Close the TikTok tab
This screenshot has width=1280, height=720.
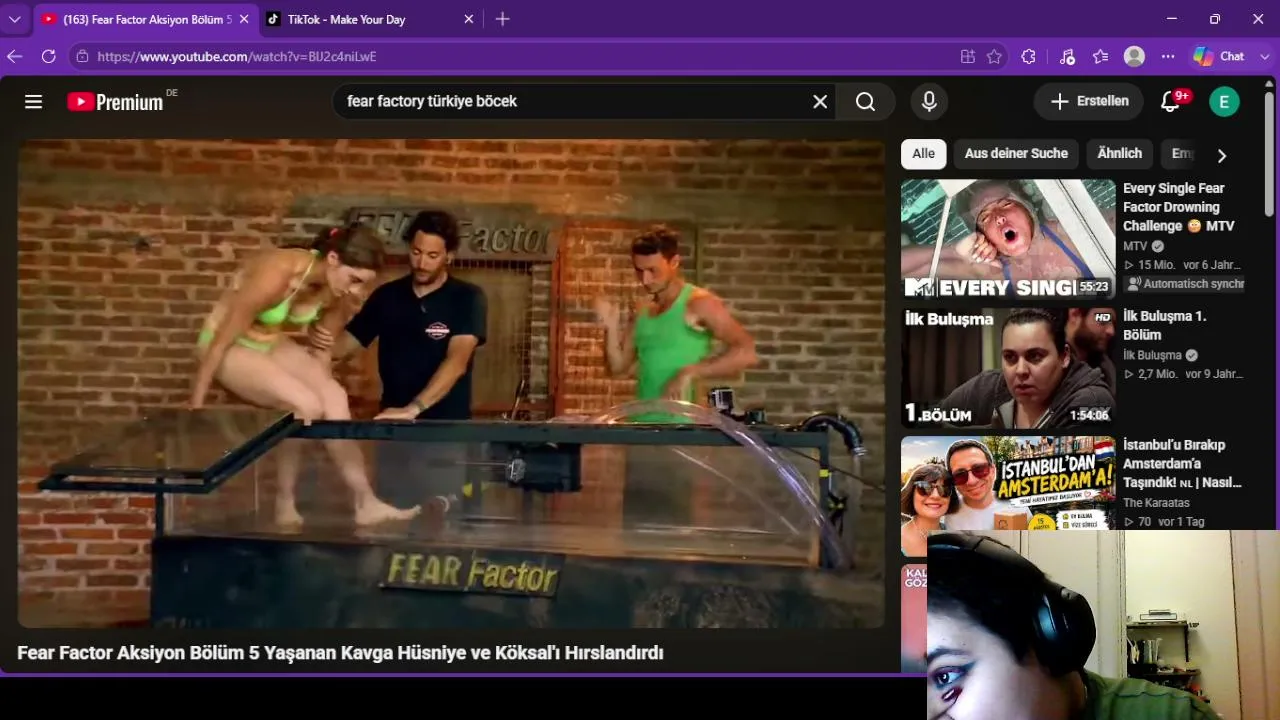point(468,19)
